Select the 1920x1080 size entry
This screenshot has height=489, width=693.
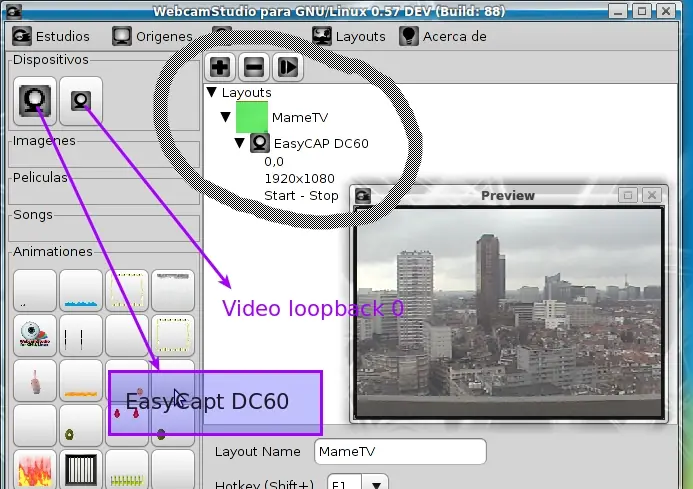[x=300, y=179]
